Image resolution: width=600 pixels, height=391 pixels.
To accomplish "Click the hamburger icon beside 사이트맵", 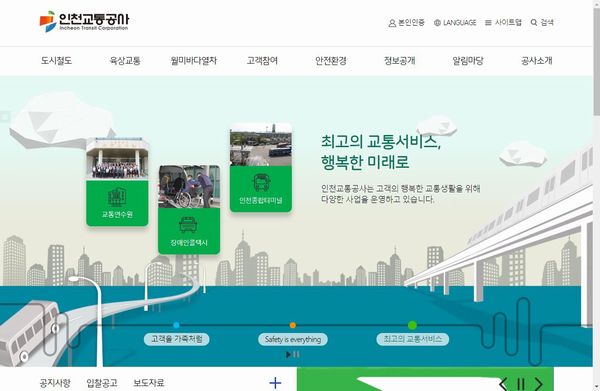I will (x=488, y=23).
